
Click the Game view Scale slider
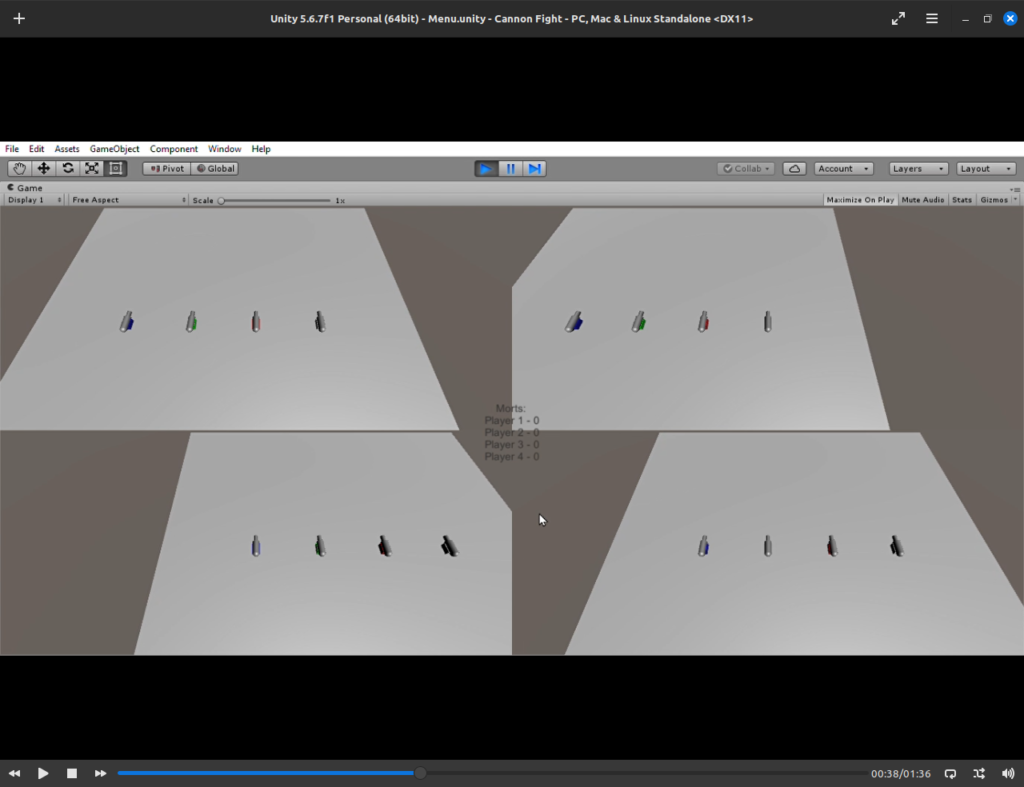pyautogui.click(x=275, y=201)
